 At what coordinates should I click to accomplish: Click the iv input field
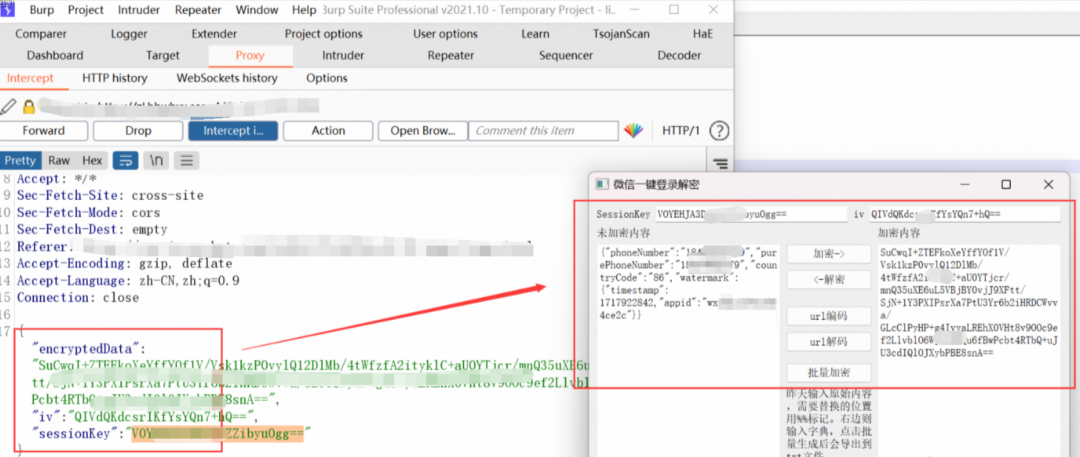tap(964, 214)
